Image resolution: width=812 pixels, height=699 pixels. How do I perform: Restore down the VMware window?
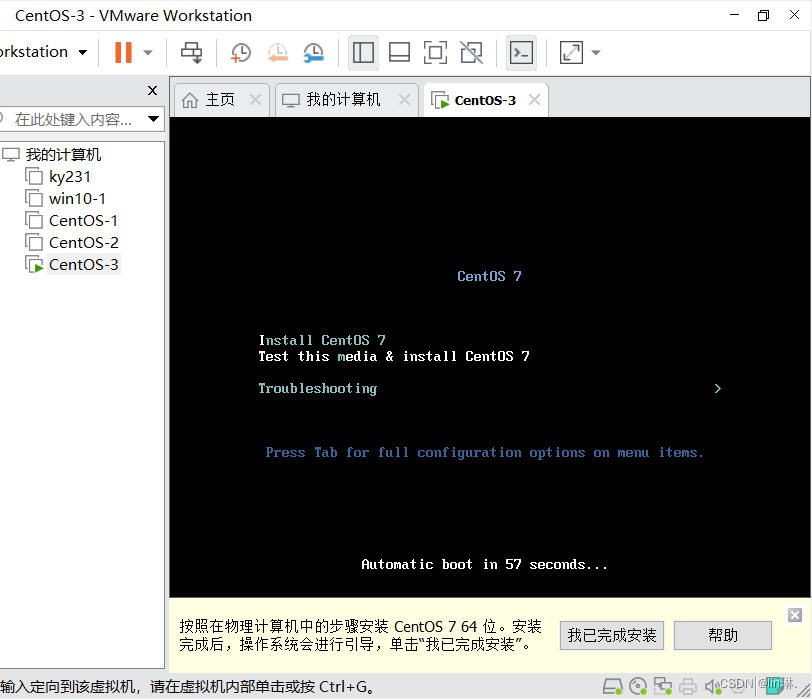tap(763, 15)
